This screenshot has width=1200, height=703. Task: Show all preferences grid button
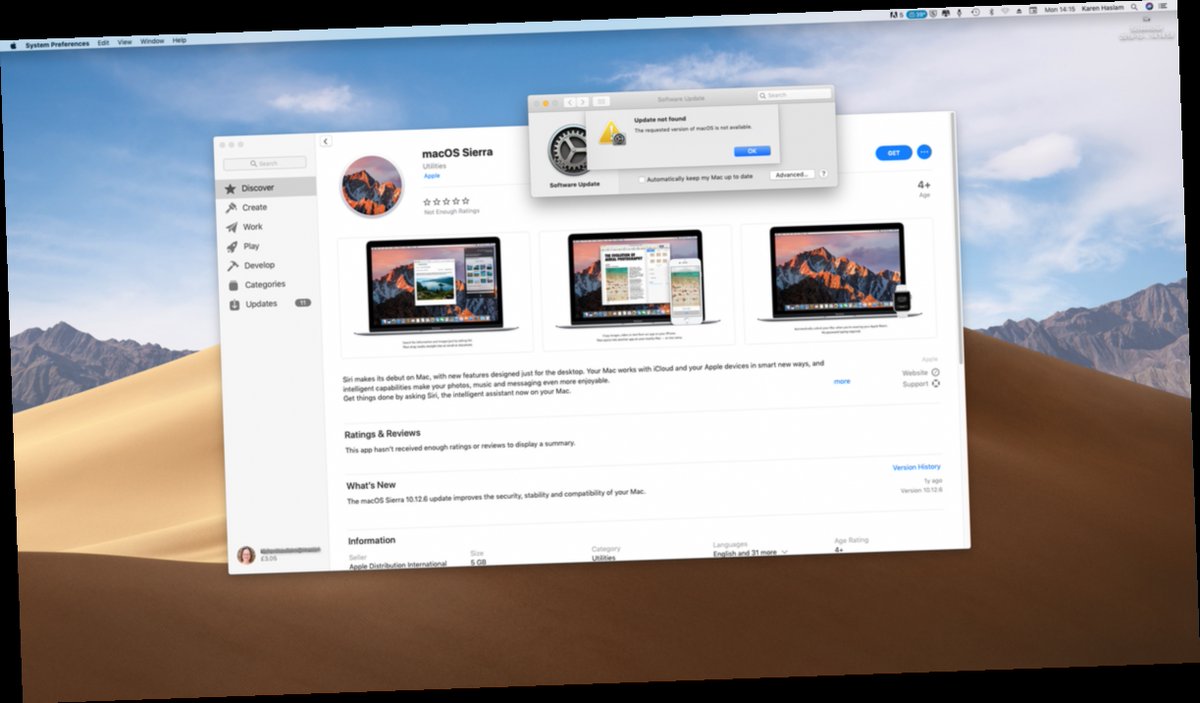tap(601, 102)
